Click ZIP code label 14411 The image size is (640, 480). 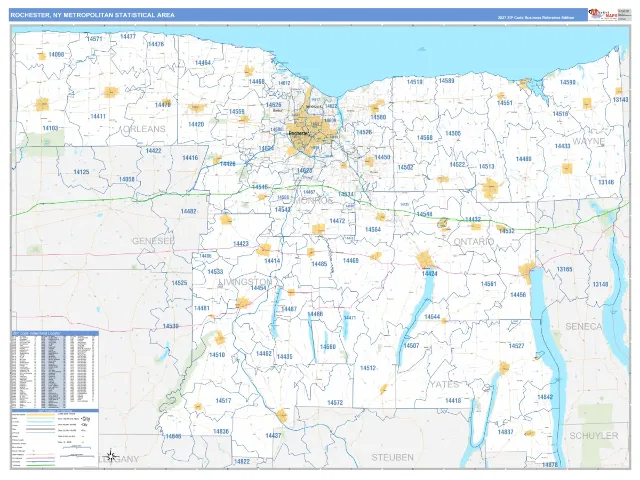(98, 116)
